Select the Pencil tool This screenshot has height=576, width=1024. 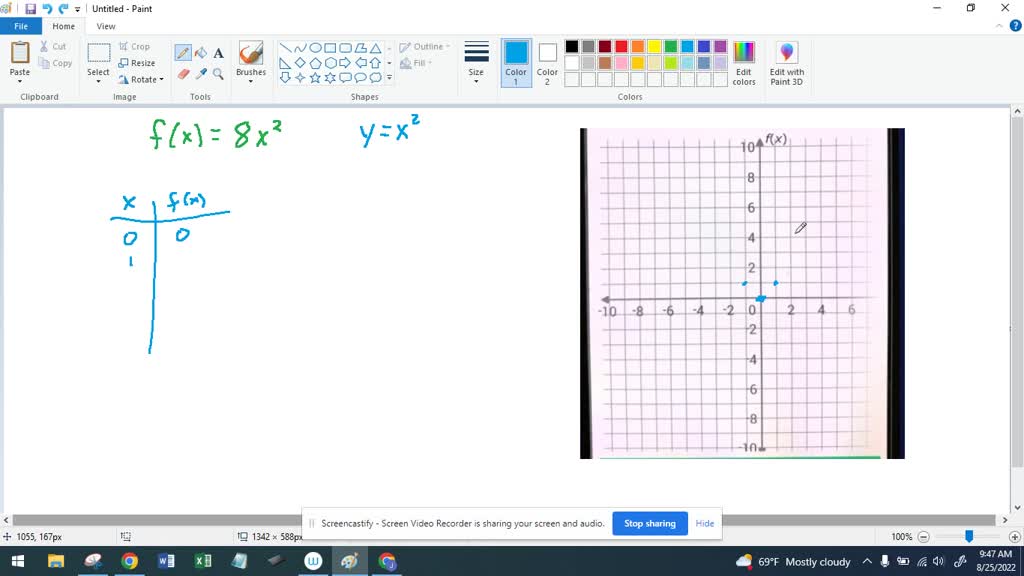[182, 52]
